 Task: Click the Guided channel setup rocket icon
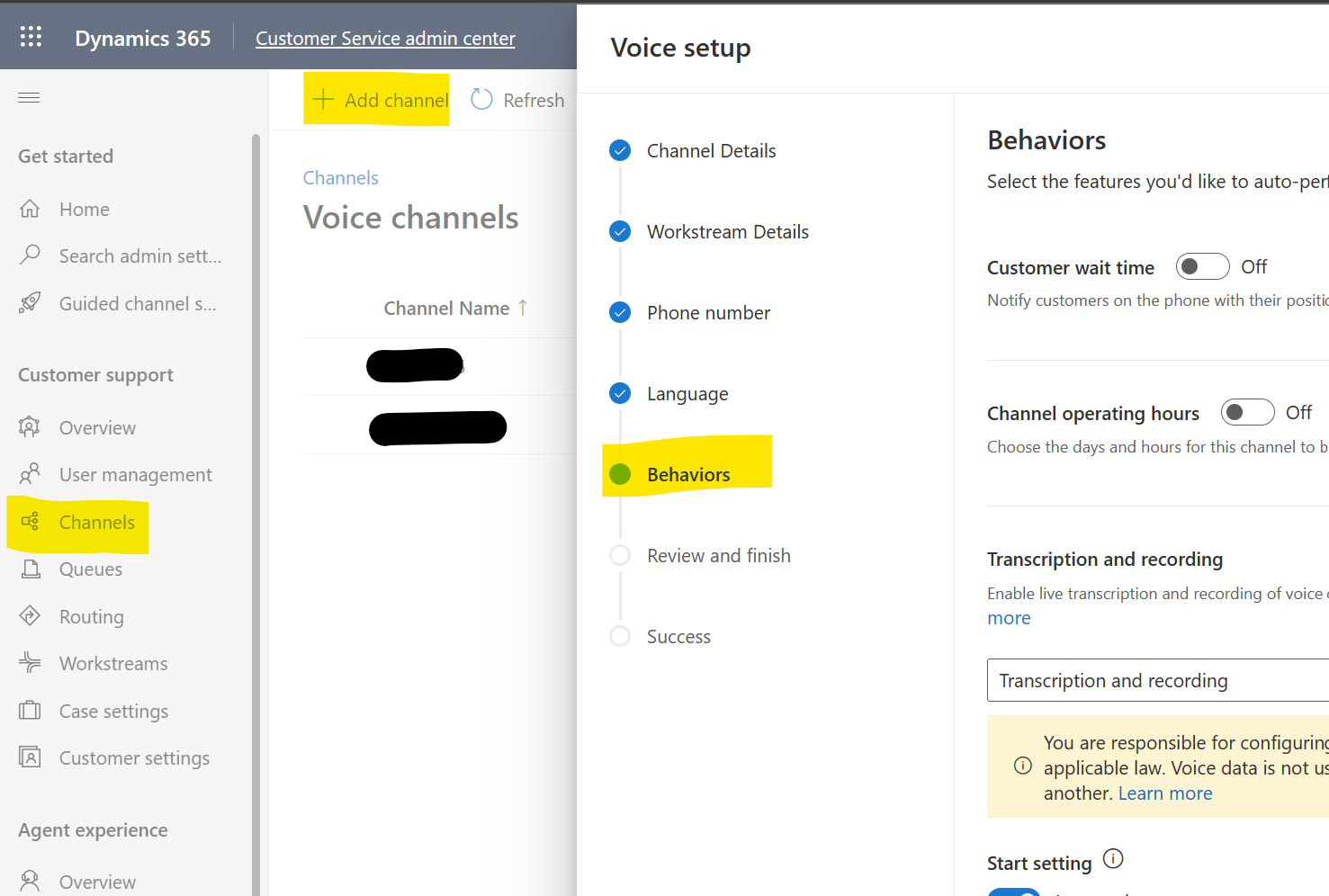pos(30,303)
